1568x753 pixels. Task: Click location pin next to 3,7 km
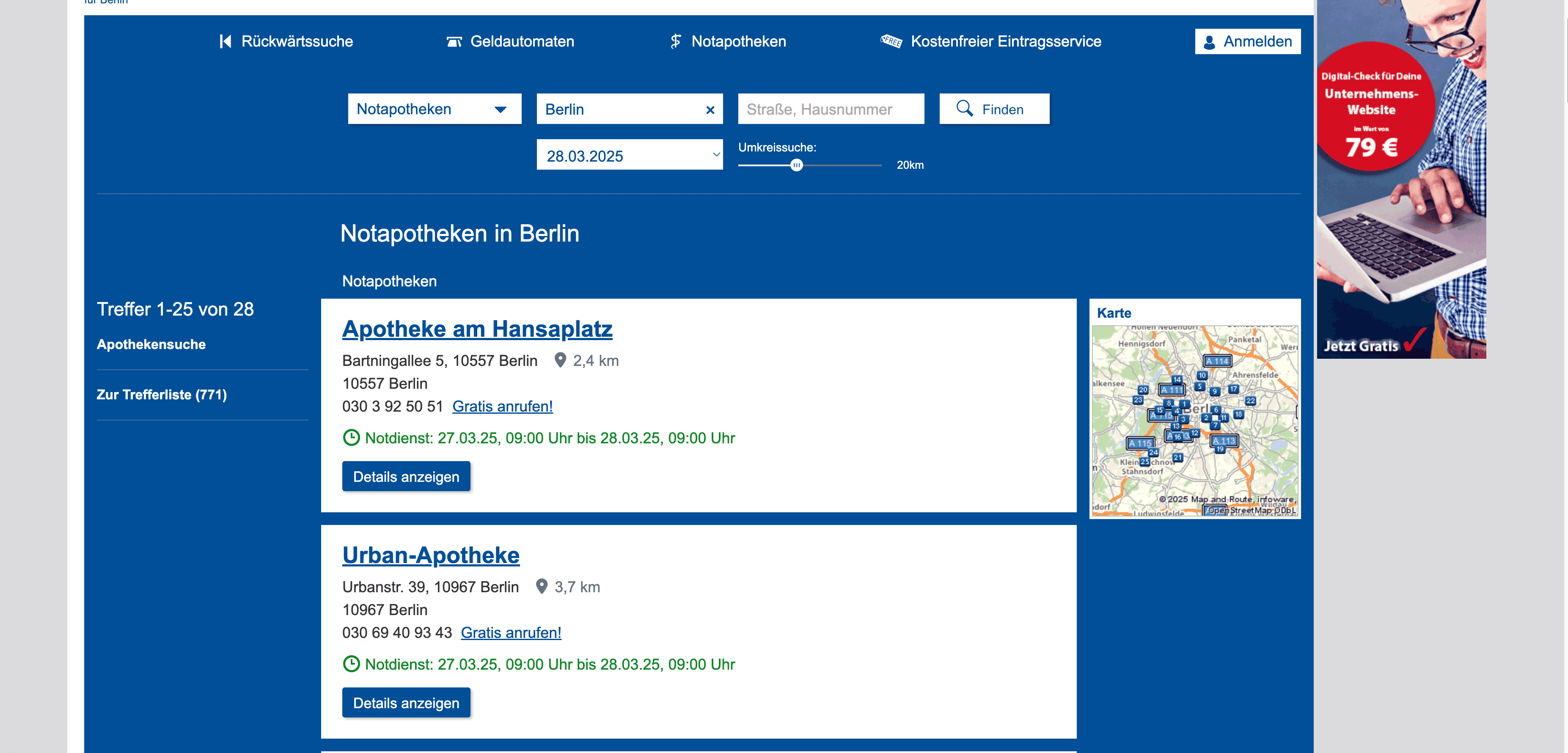pyautogui.click(x=541, y=586)
